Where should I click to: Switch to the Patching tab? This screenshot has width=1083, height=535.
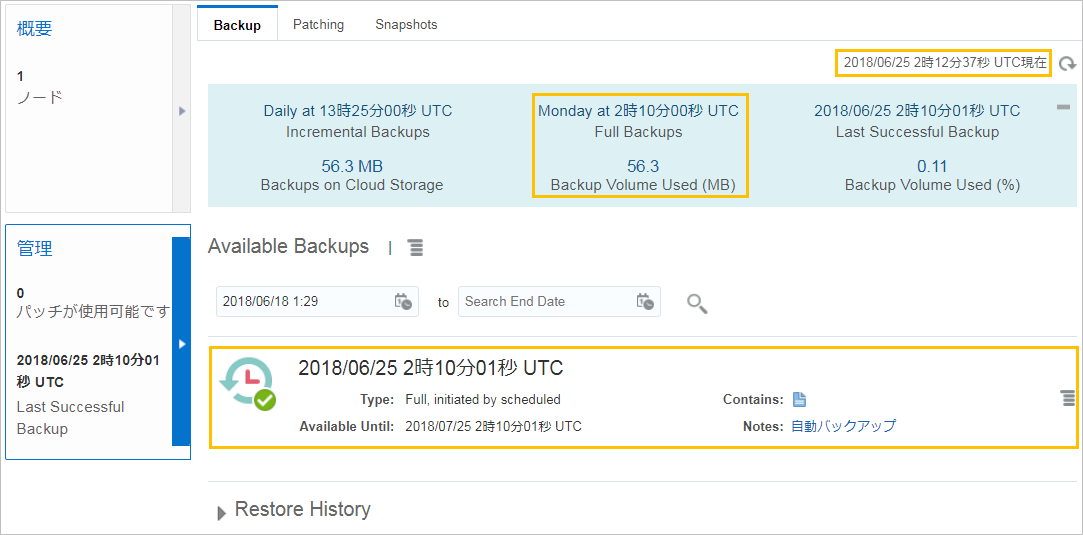(x=318, y=25)
